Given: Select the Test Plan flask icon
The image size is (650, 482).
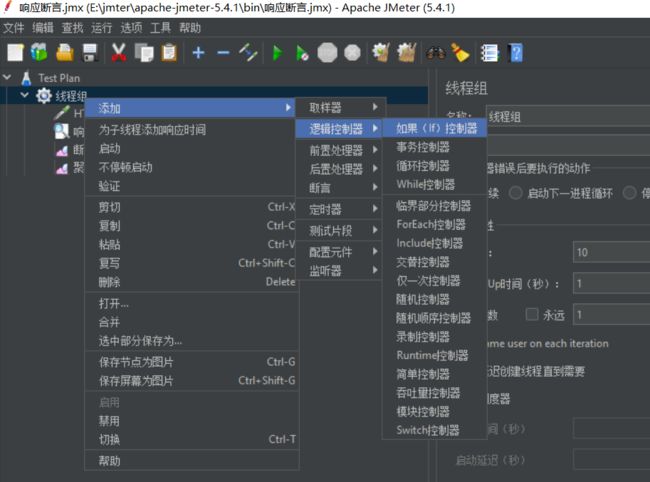Looking at the screenshot, I should click(27, 78).
